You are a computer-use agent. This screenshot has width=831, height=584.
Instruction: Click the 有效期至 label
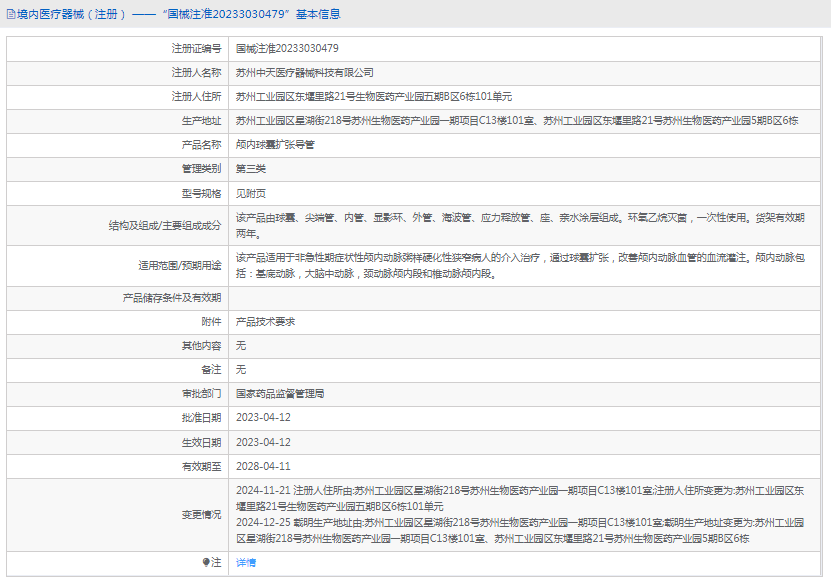coord(201,466)
